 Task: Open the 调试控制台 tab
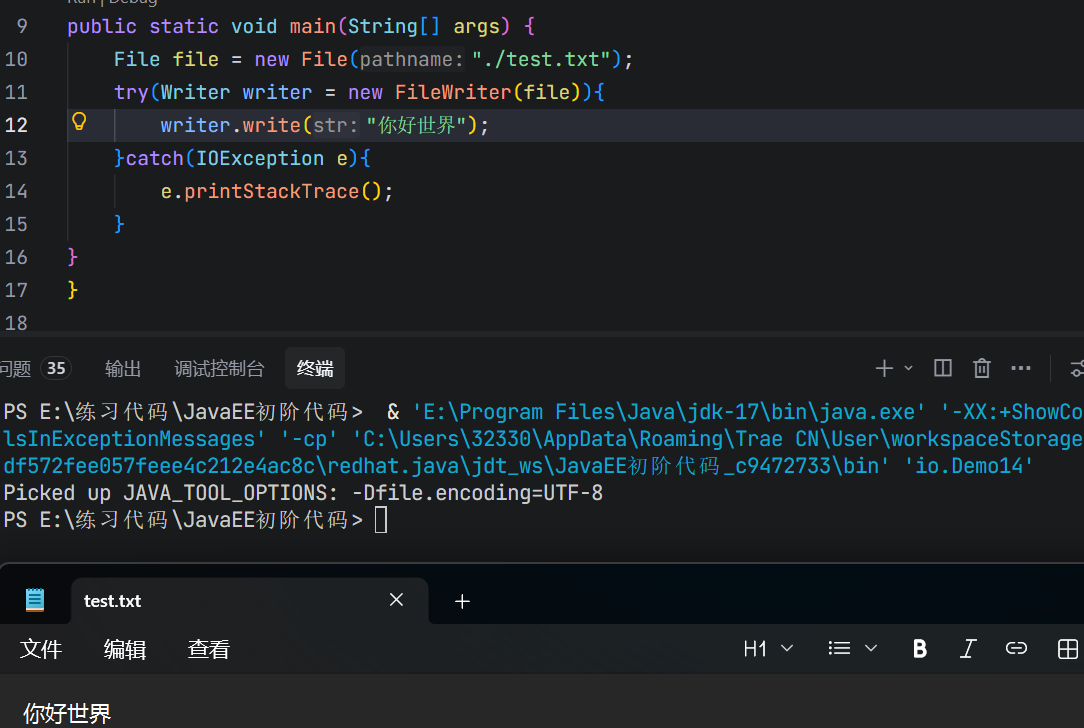(219, 369)
